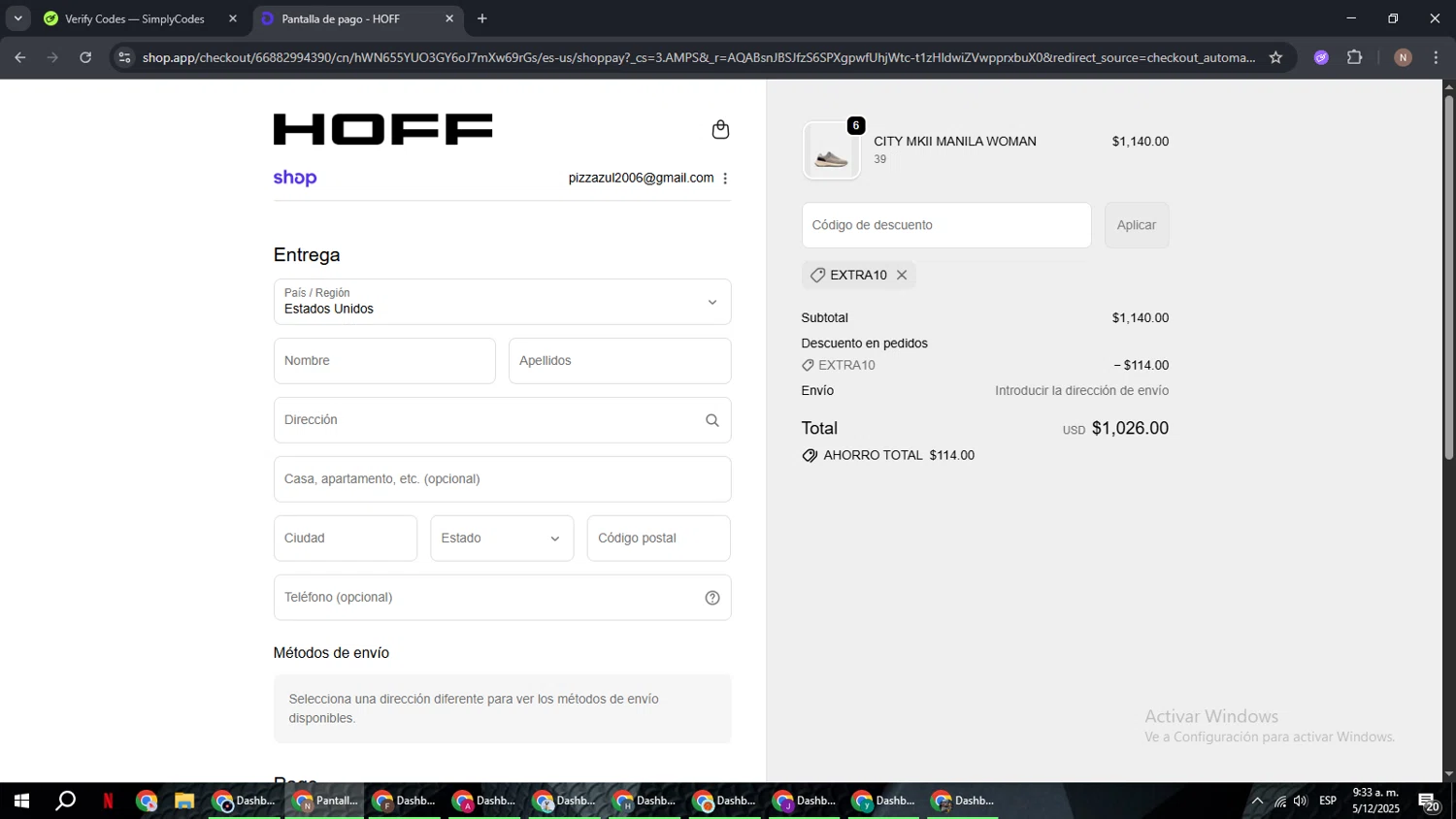Viewport: 1456px width, 819px height.
Task: Click the Shop logo
Action: pyautogui.click(x=295, y=178)
